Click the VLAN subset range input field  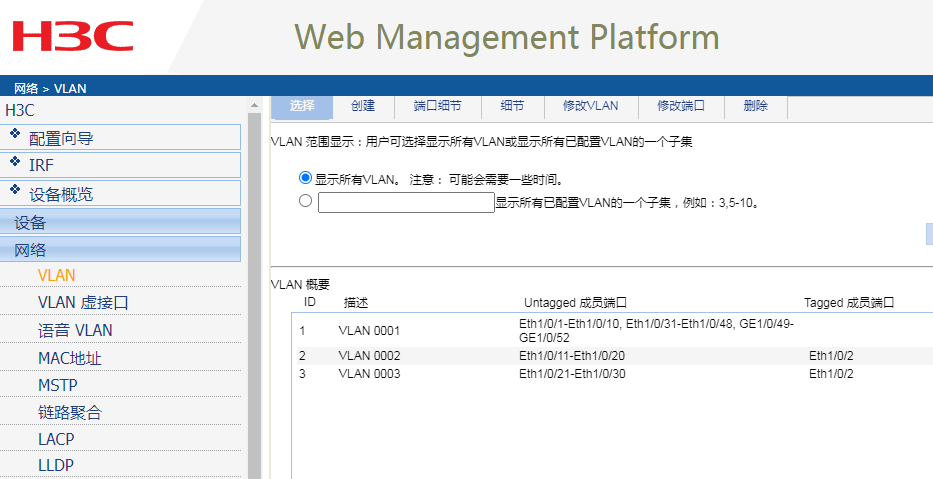(x=406, y=203)
